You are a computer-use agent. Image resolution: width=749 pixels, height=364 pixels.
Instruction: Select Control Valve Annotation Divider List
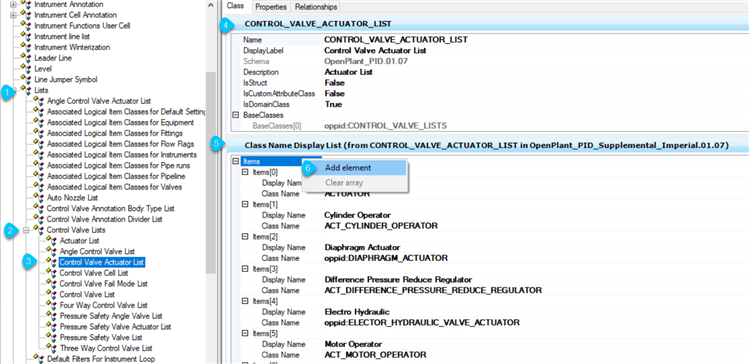tap(104, 219)
